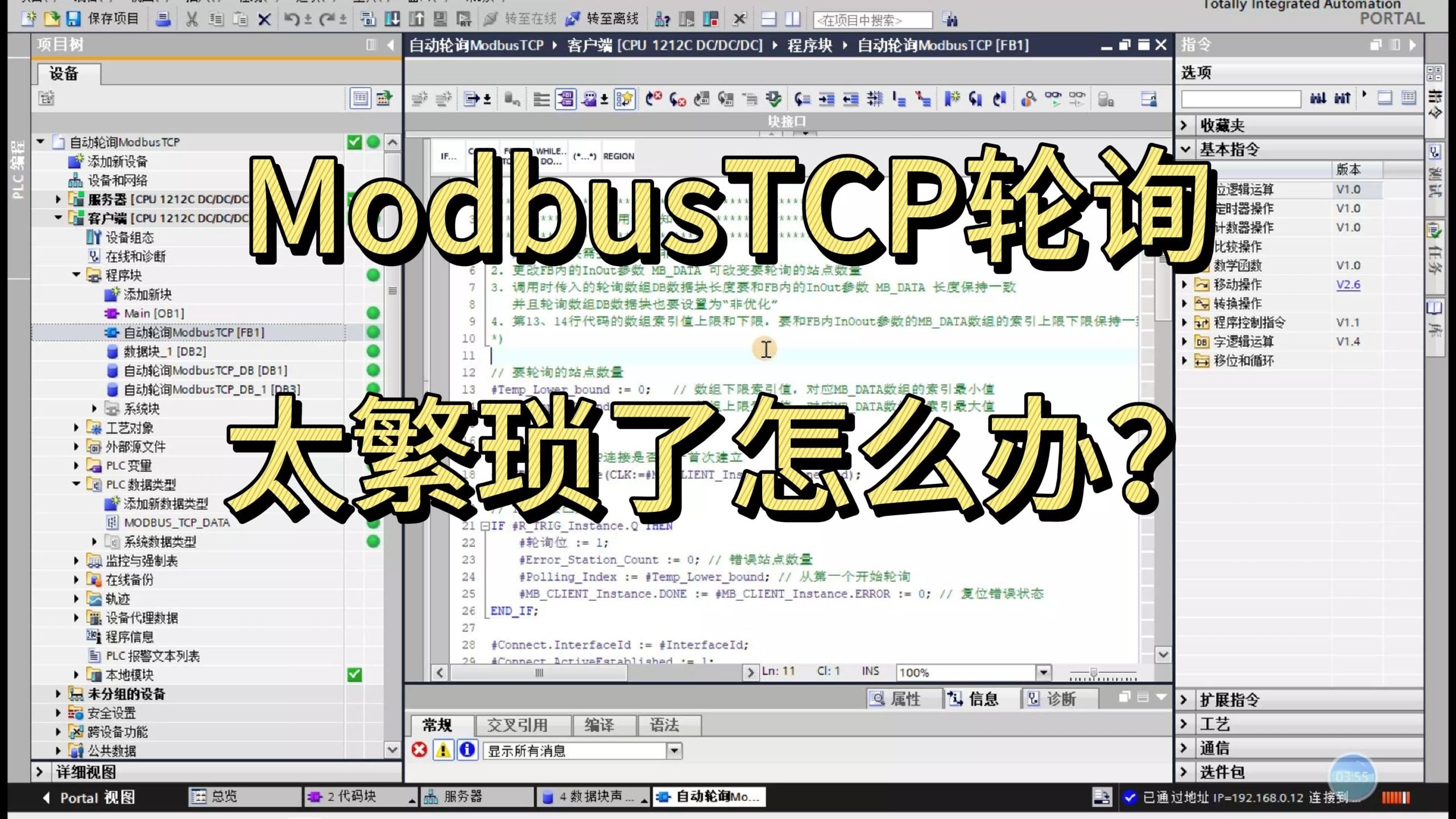The width and height of the screenshot is (1456, 819).
Task: Expand the 服务器 CPU 1212C tree node
Action: pos(58,199)
